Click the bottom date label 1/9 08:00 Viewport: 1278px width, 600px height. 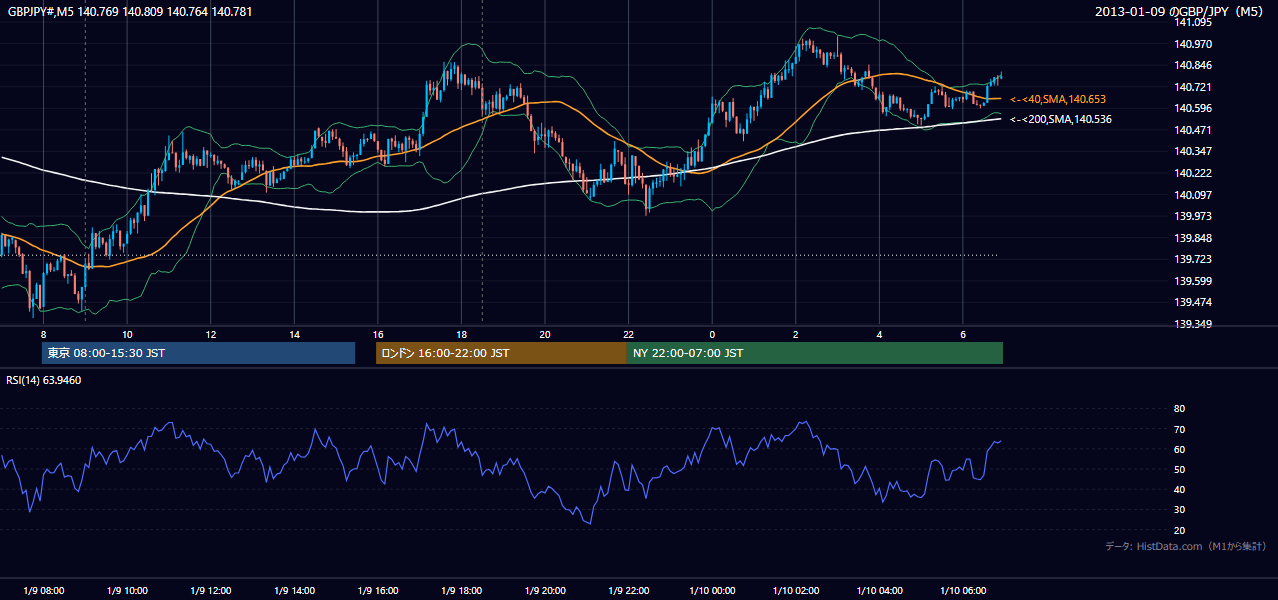click(43, 590)
